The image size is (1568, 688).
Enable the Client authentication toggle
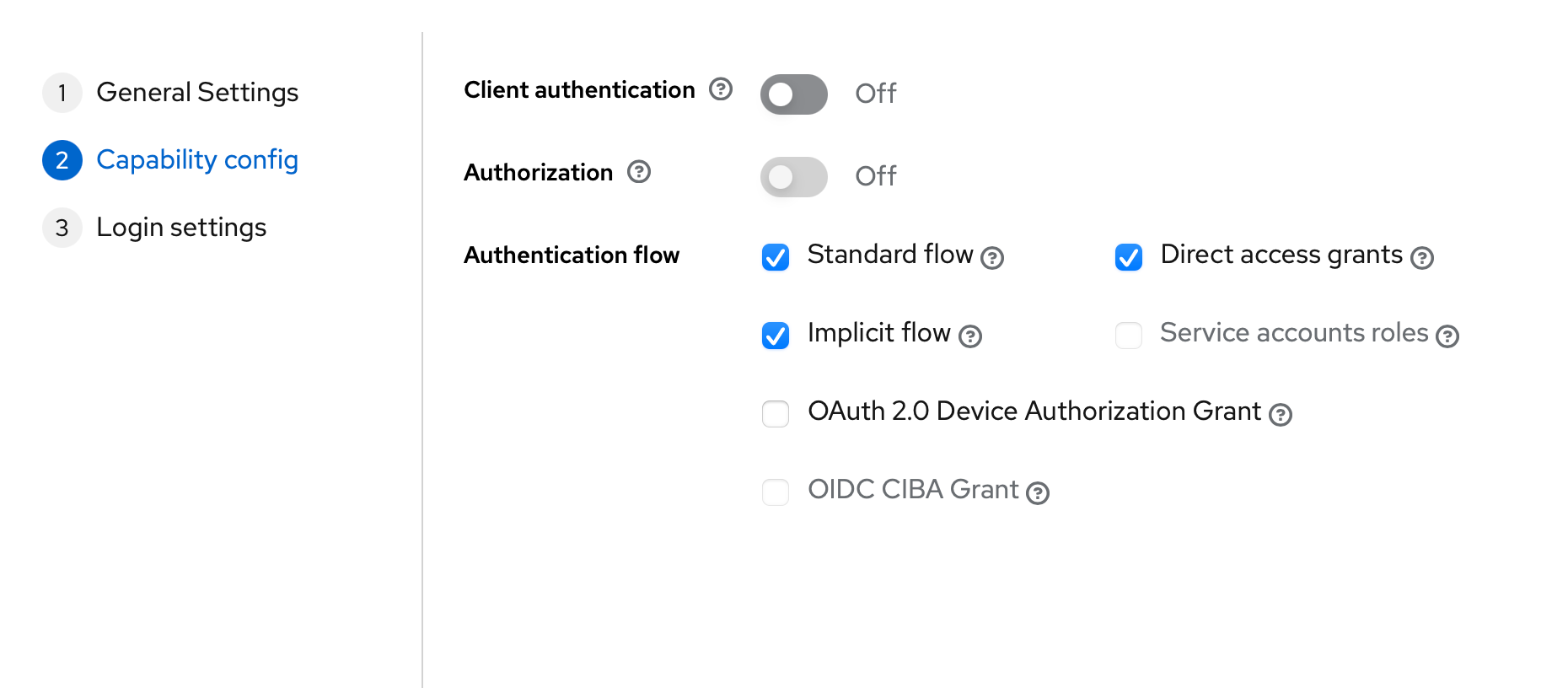click(793, 94)
